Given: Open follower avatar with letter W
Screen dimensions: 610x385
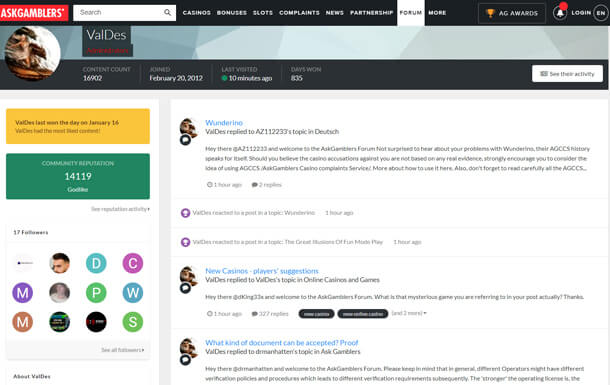Looking at the screenshot, I should 133,292.
